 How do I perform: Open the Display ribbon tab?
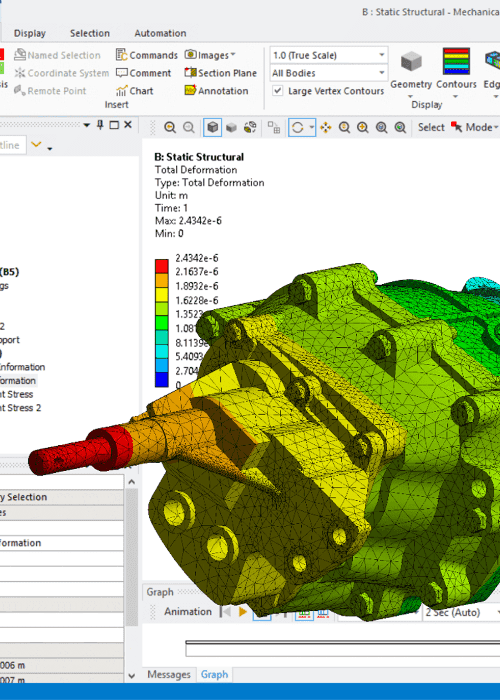point(30,33)
